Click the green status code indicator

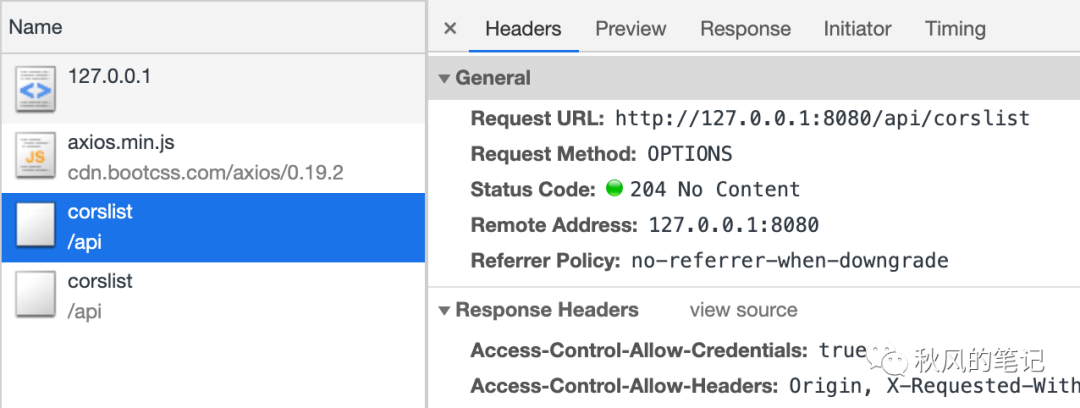(x=614, y=188)
